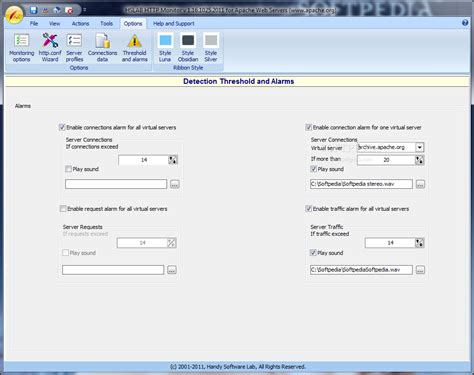Toggle Play sound for one virtual server alarm

(313, 169)
